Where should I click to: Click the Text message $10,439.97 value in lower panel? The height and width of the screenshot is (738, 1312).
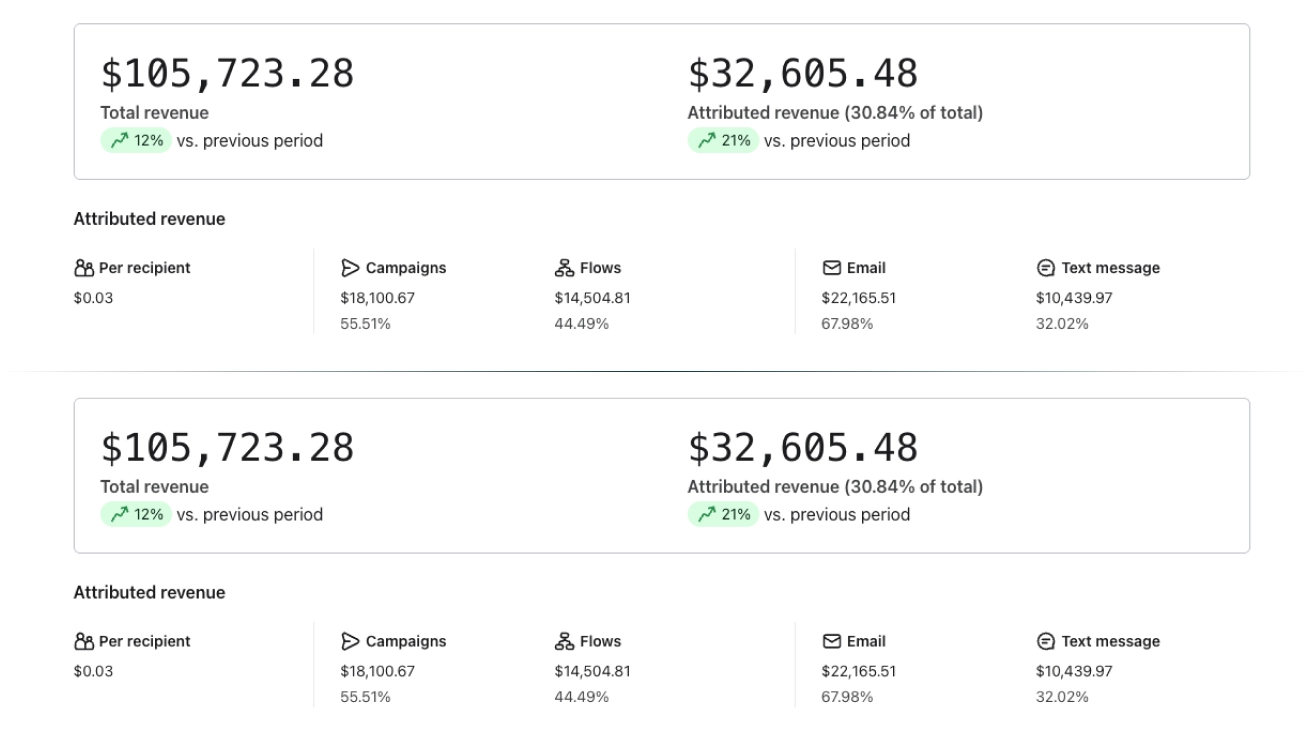coord(1074,672)
